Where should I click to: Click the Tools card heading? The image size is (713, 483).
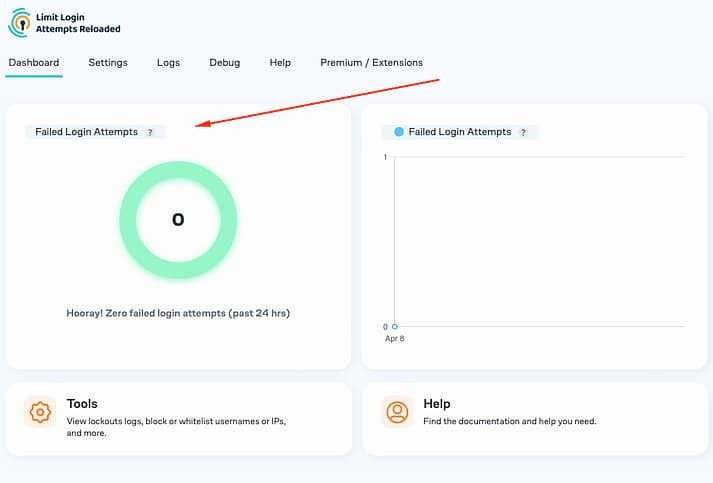click(82, 404)
